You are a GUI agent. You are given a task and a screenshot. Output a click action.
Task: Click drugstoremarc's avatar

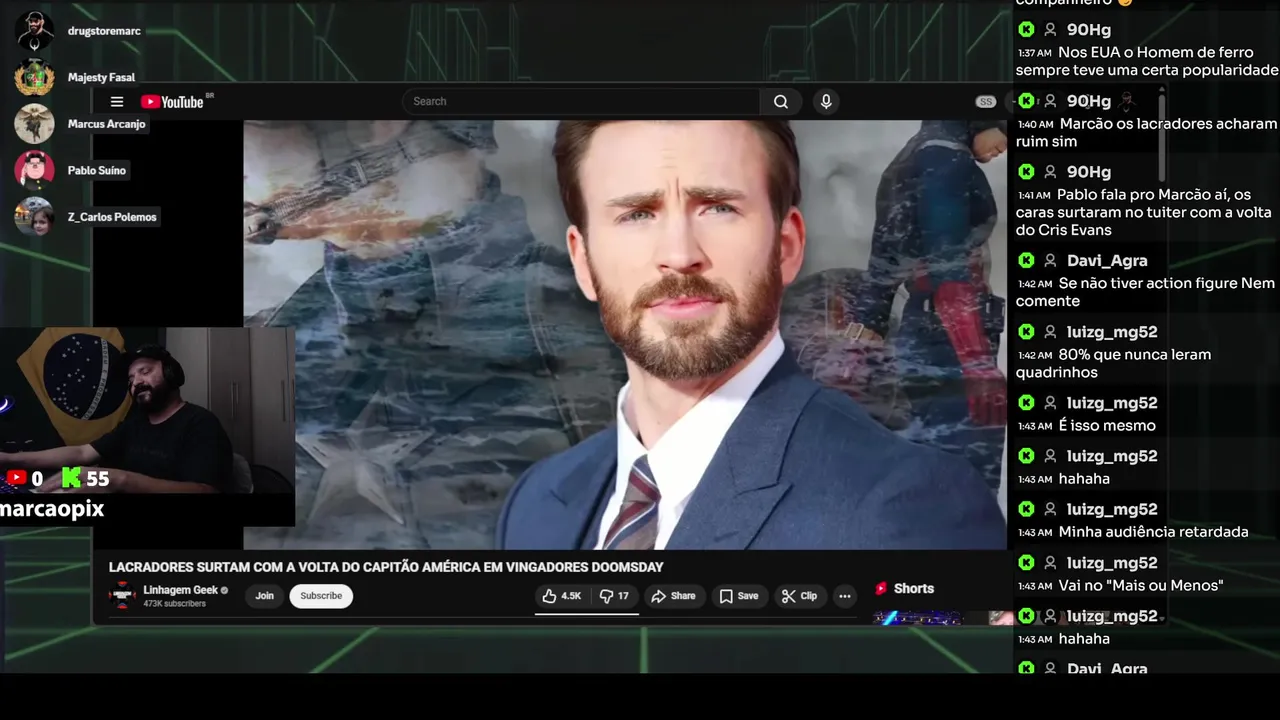pyautogui.click(x=35, y=31)
